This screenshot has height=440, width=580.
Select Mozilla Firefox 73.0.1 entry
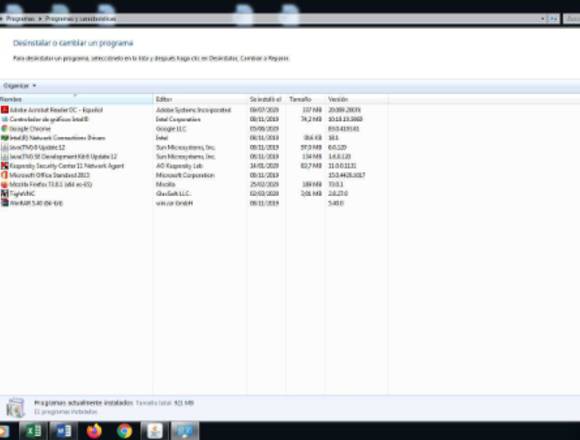(x=51, y=184)
